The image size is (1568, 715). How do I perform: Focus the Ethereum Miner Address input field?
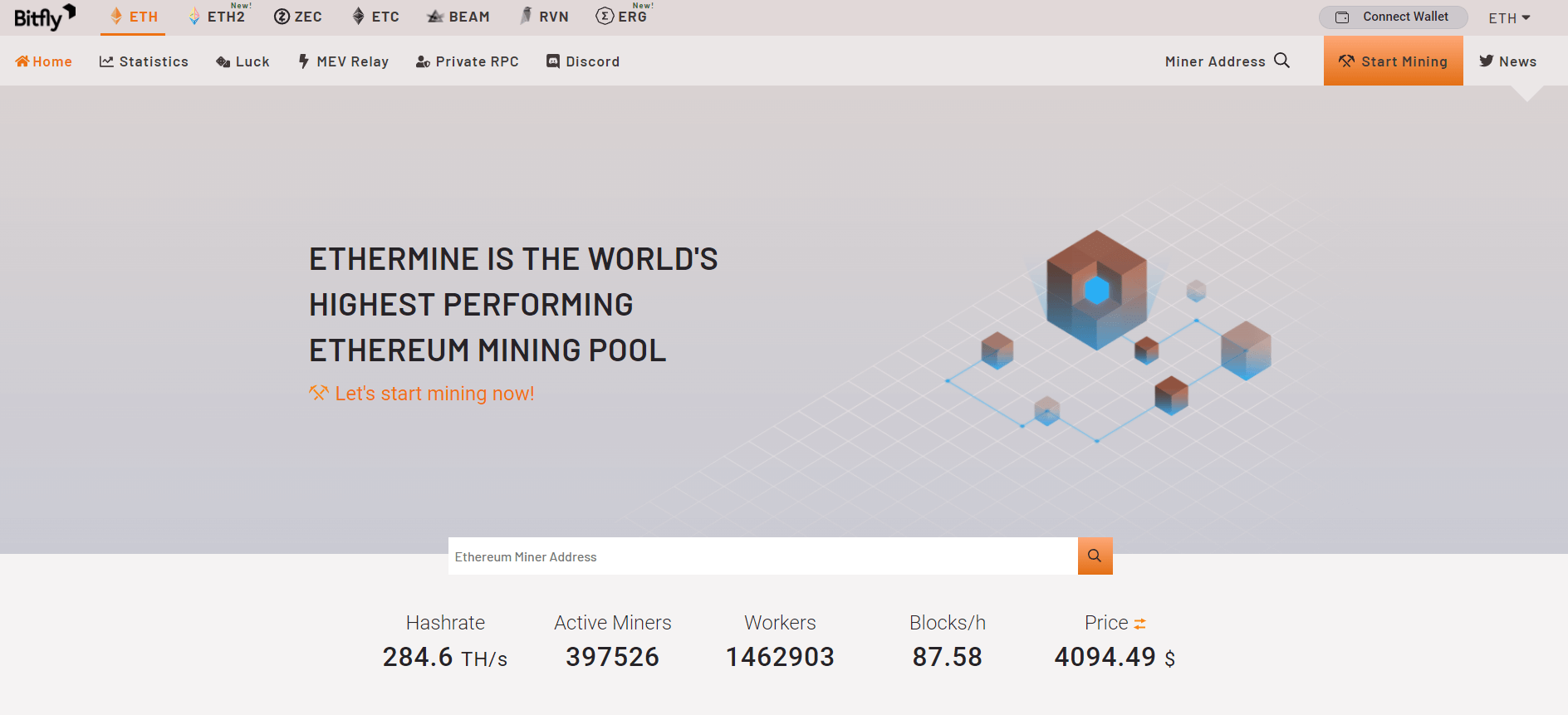coord(763,556)
